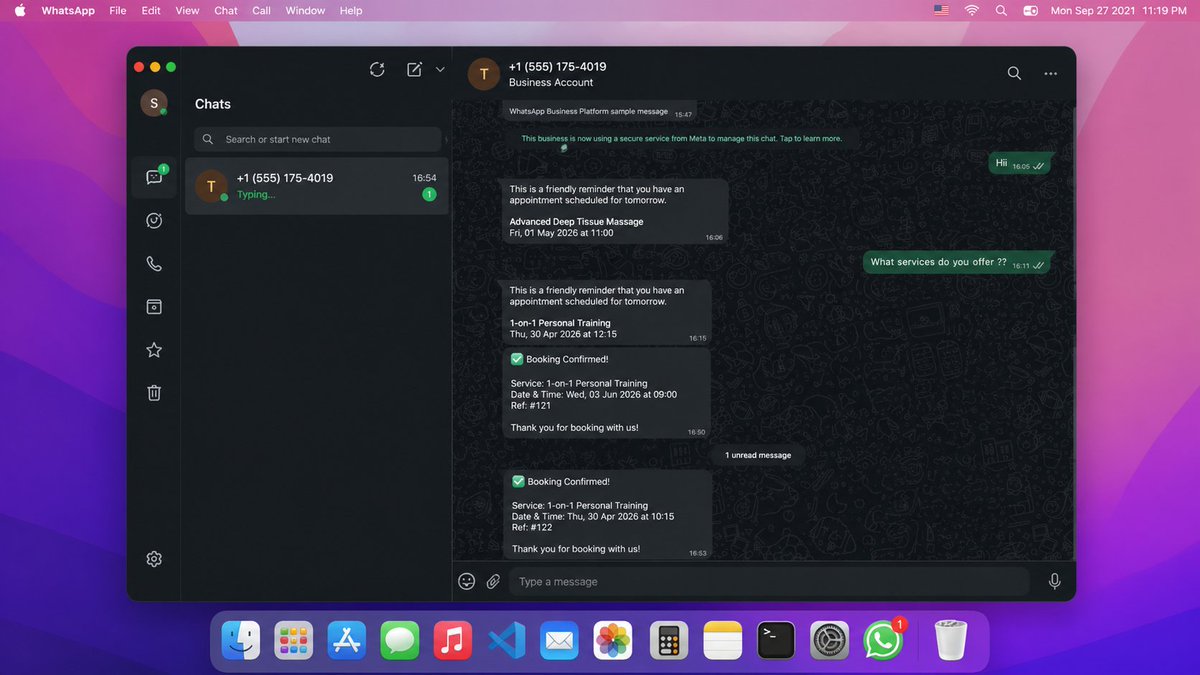Open the Help menu
Screen dimensions: 1200x675
(x=351, y=10)
